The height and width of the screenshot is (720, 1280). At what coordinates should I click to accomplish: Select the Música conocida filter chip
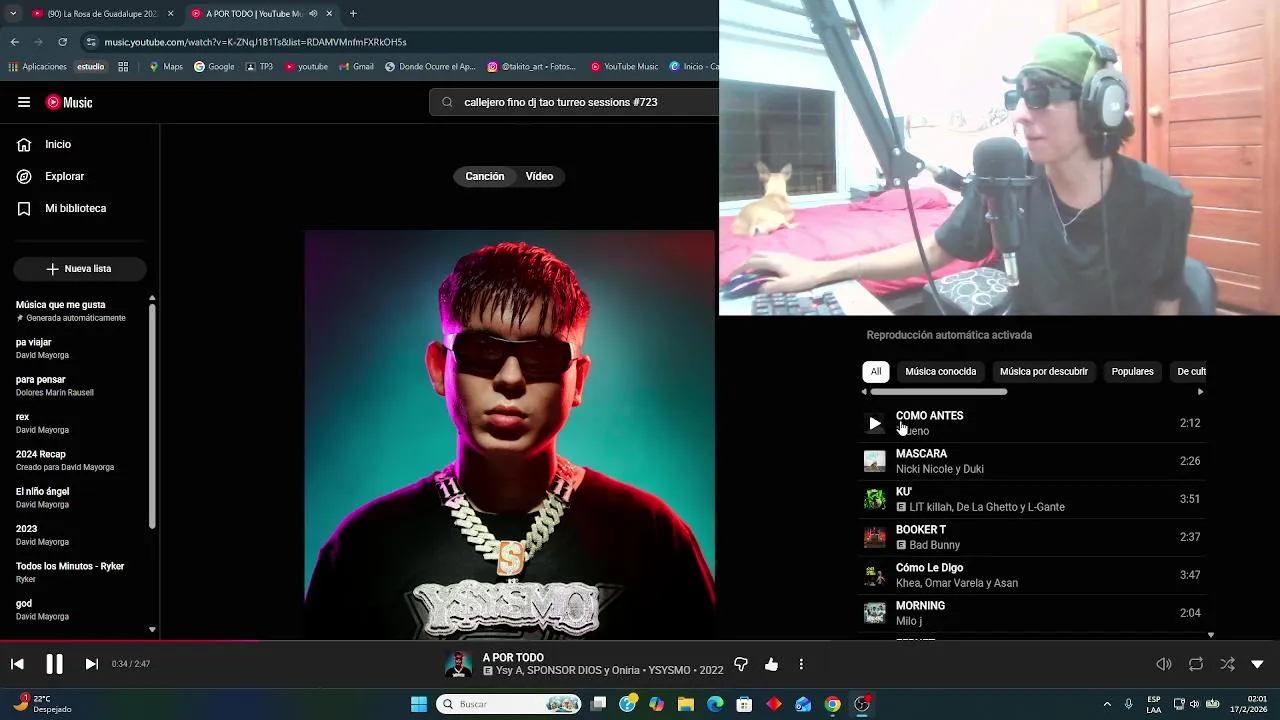(x=941, y=371)
